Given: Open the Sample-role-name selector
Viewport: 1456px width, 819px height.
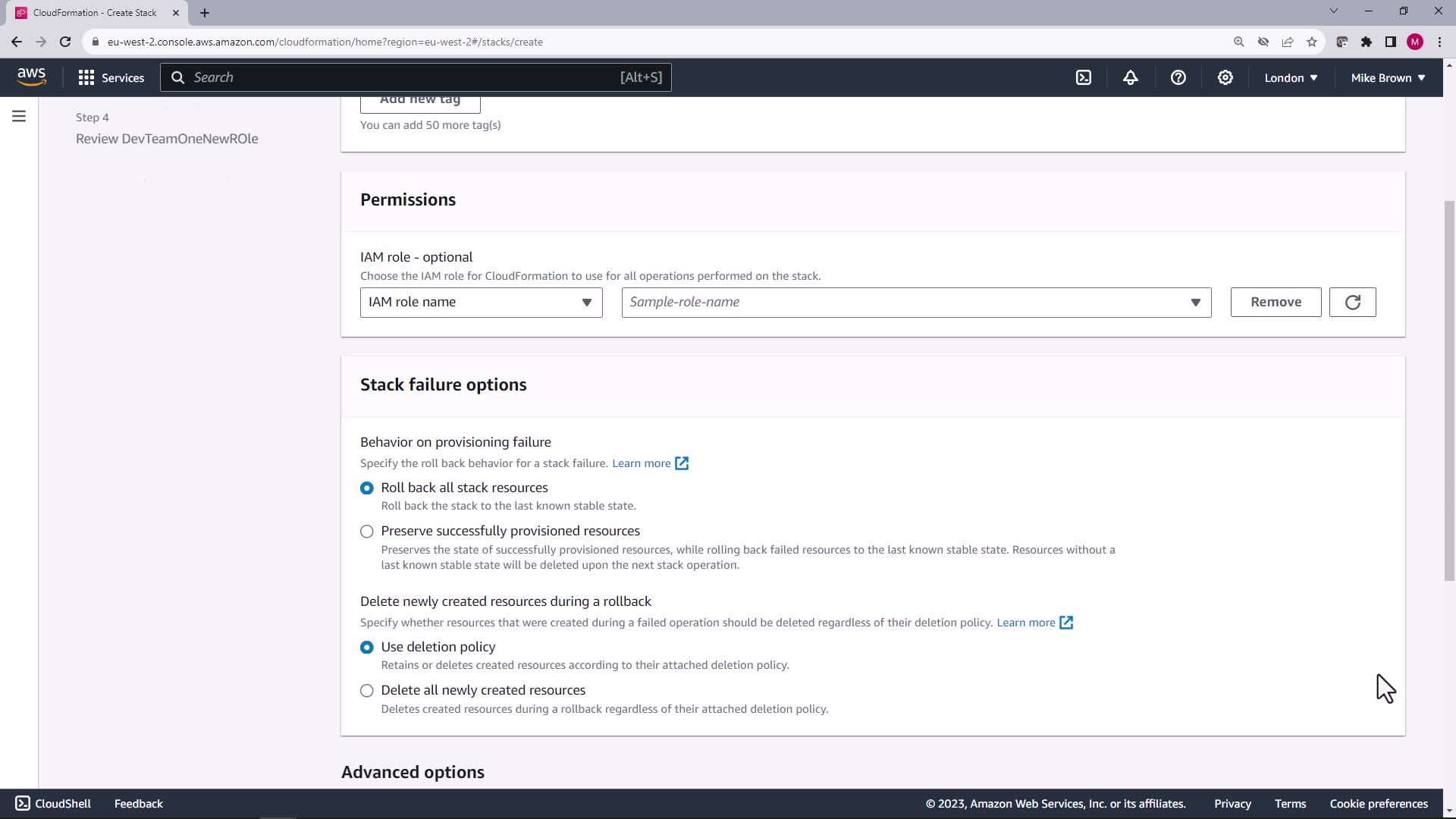Looking at the screenshot, I should (x=915, y=302).
